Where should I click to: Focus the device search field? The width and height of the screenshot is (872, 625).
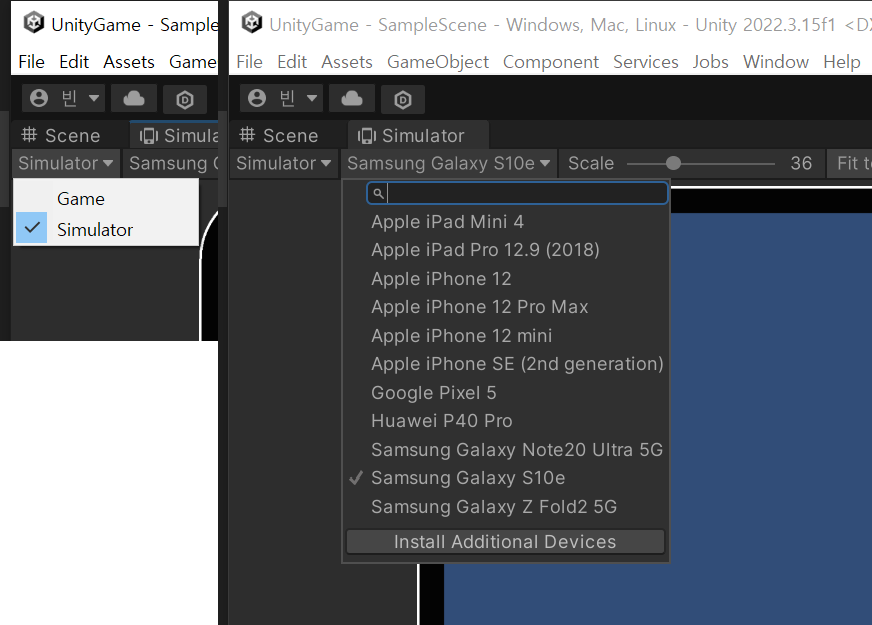517,194
